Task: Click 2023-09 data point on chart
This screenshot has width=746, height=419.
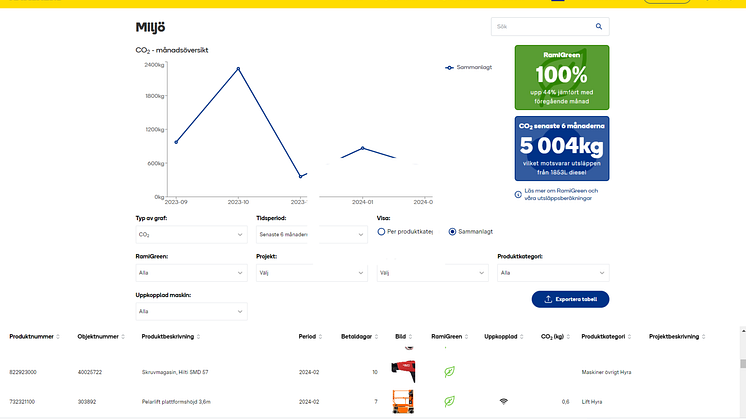Action: (x=176, y=142)
